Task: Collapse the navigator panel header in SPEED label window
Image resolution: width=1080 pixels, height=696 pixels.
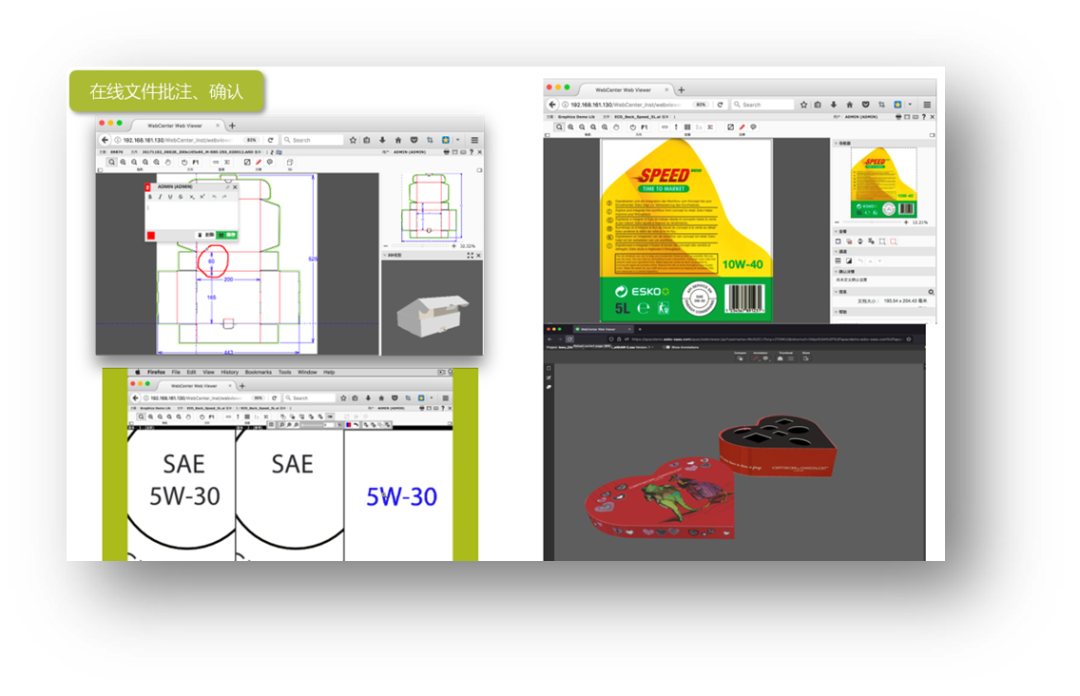Action: [835, 143]
